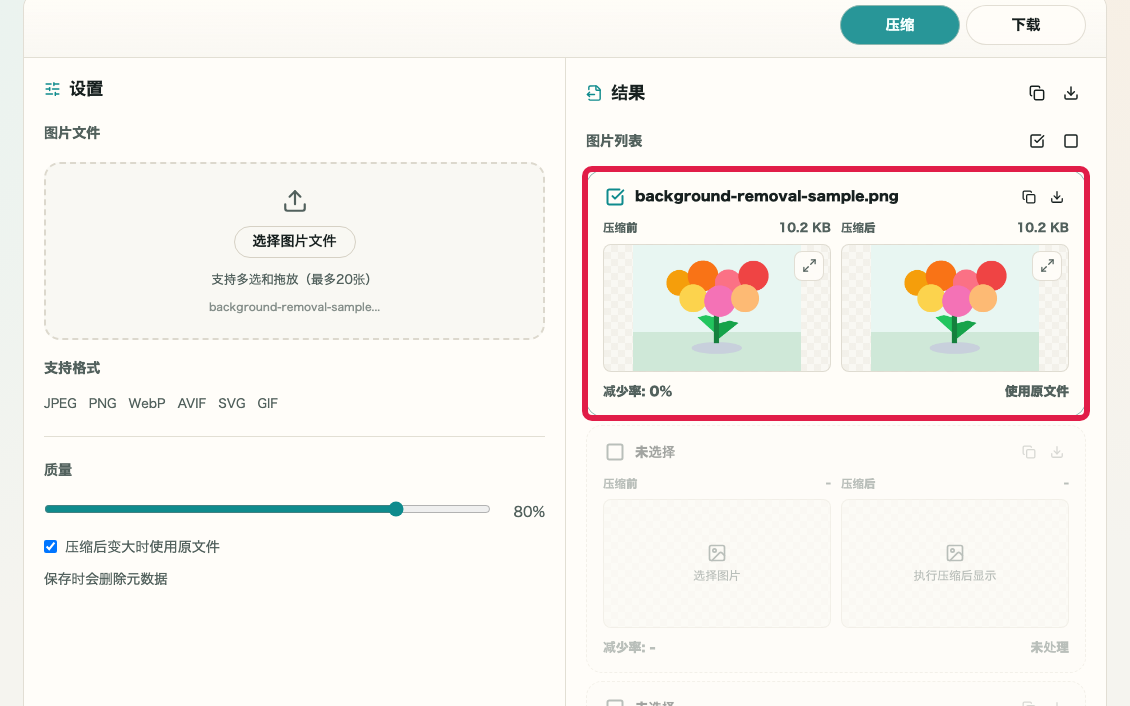Uncheck background-removal-sample.png selection checkbox
The width and height of the screenshot is (1130, 706).
tap(615, 197)
